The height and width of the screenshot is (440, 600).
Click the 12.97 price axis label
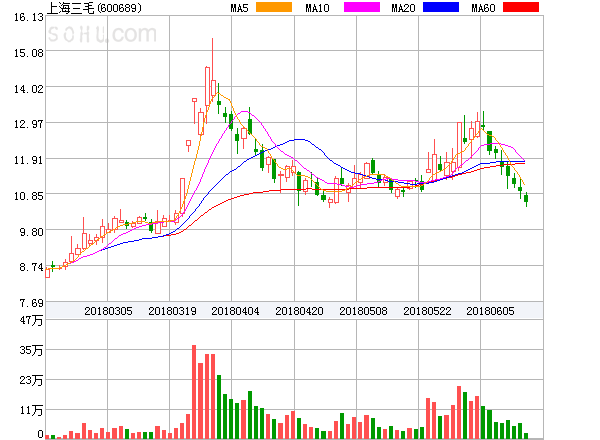click(x=29, y=124)
